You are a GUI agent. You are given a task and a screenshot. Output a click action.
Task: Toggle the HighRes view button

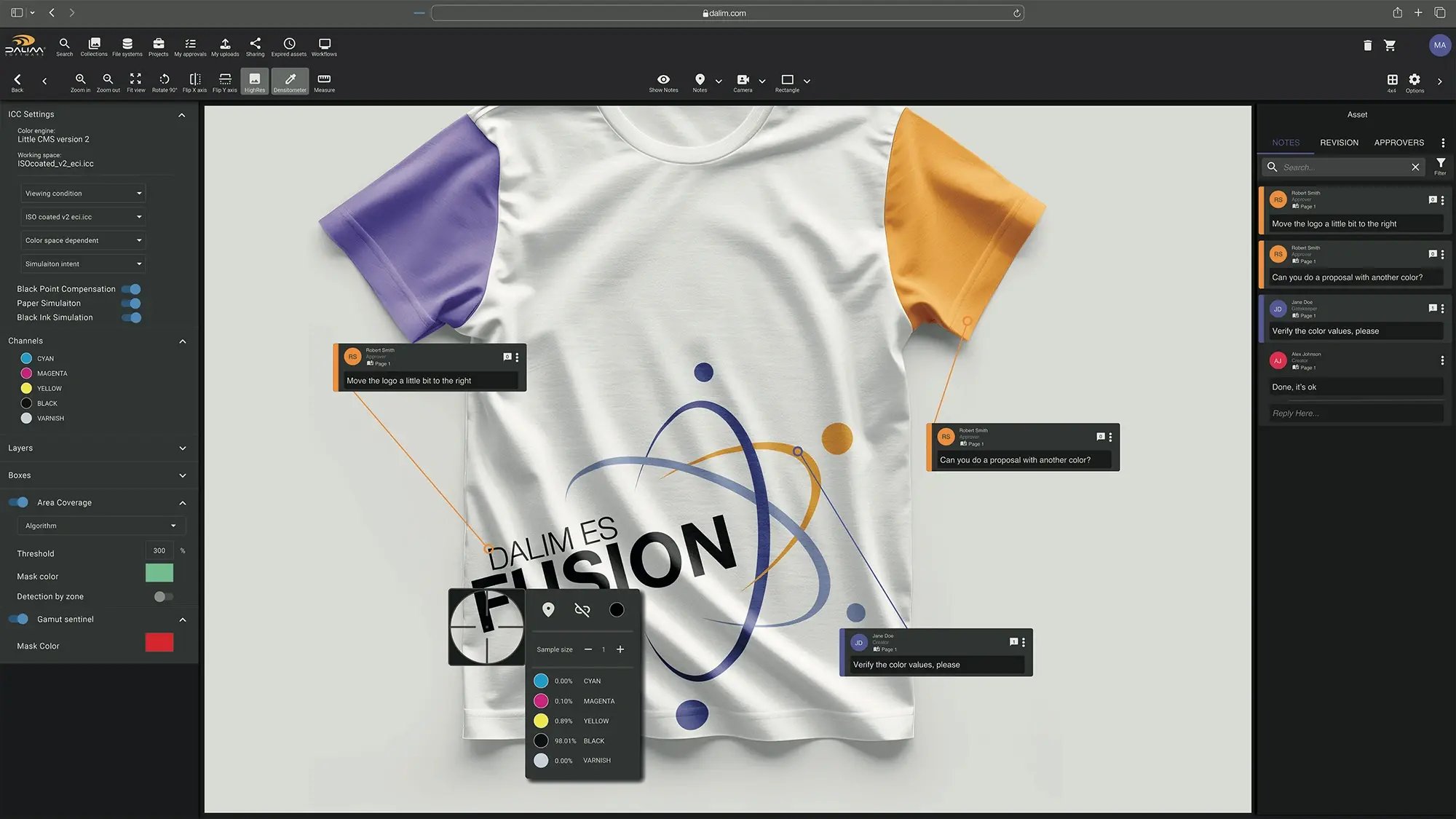[x=255, y=82]
